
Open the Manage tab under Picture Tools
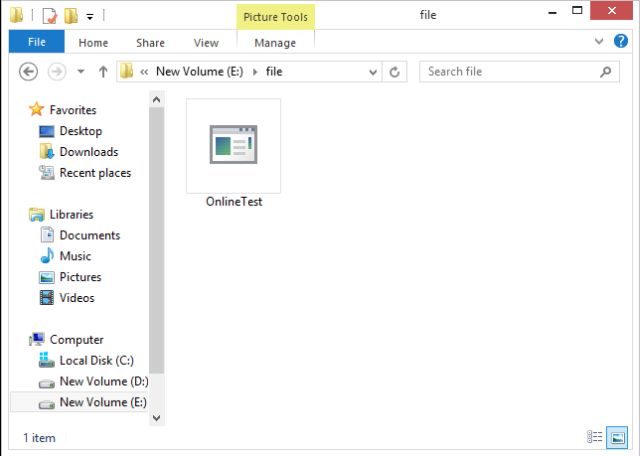pos(275,42)
